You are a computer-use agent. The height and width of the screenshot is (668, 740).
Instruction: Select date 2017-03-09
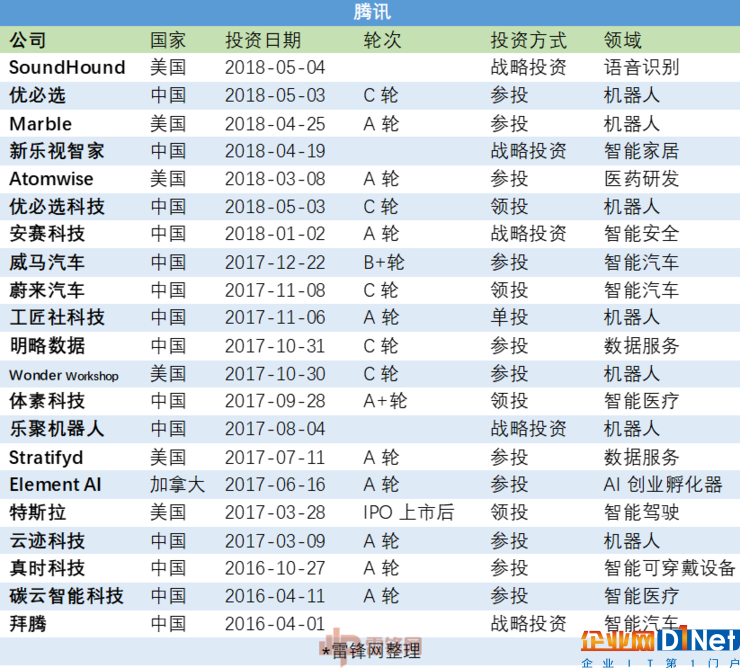[275, 541]
